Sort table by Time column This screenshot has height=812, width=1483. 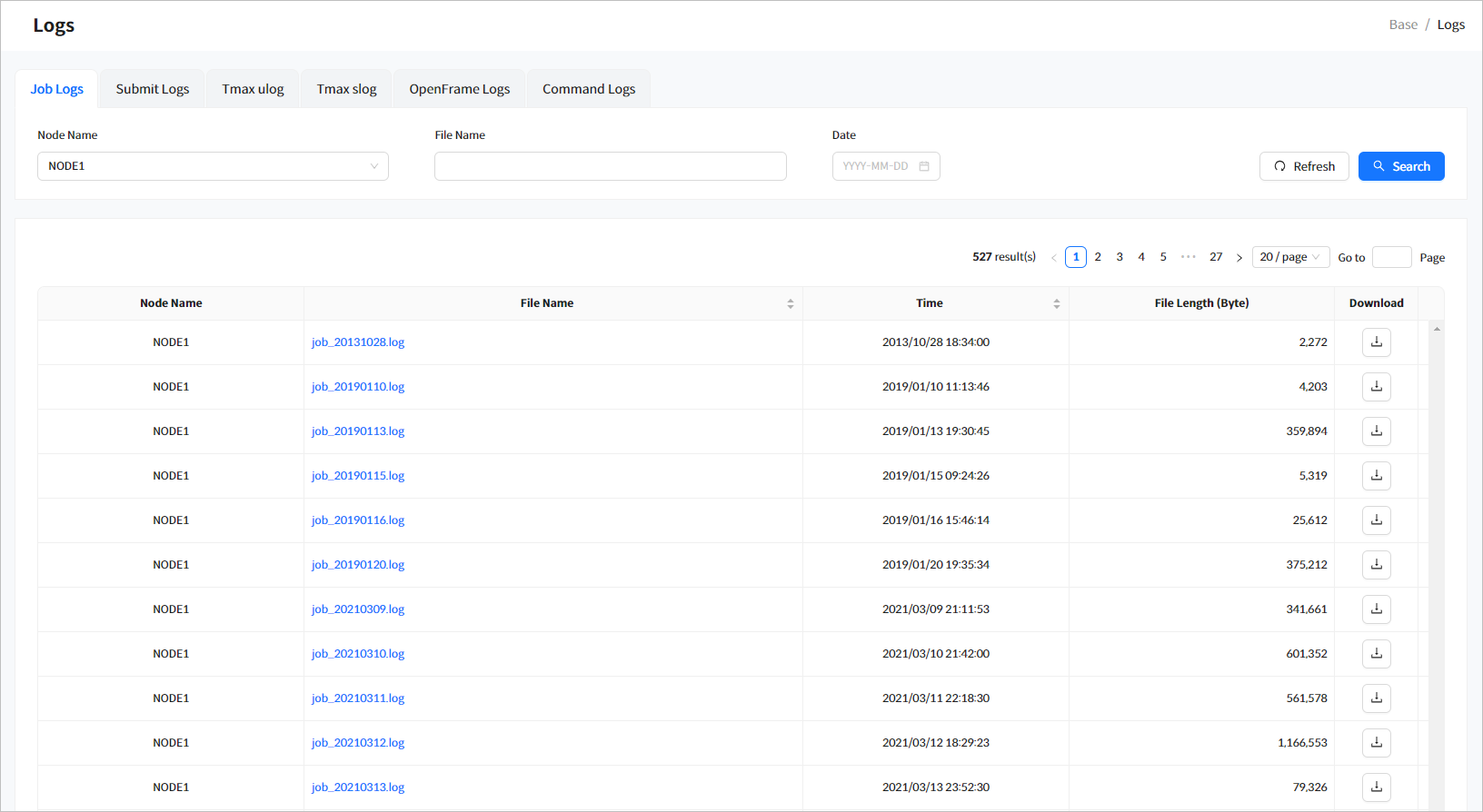click(x=1056, y=303)
